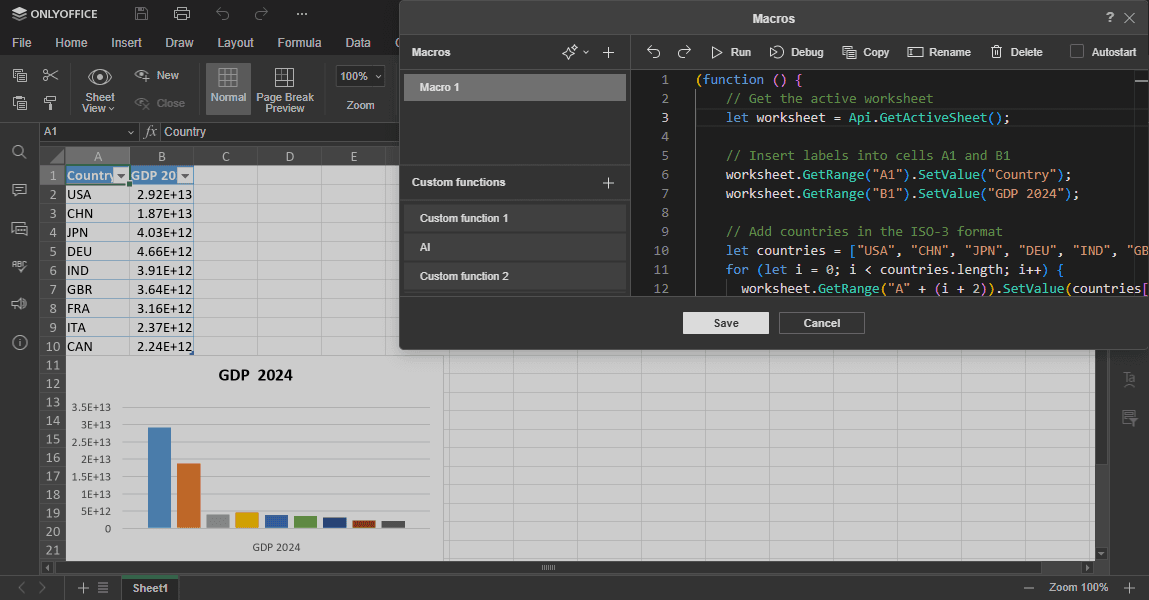Click the Save document icon in title bar

[141, 14]
